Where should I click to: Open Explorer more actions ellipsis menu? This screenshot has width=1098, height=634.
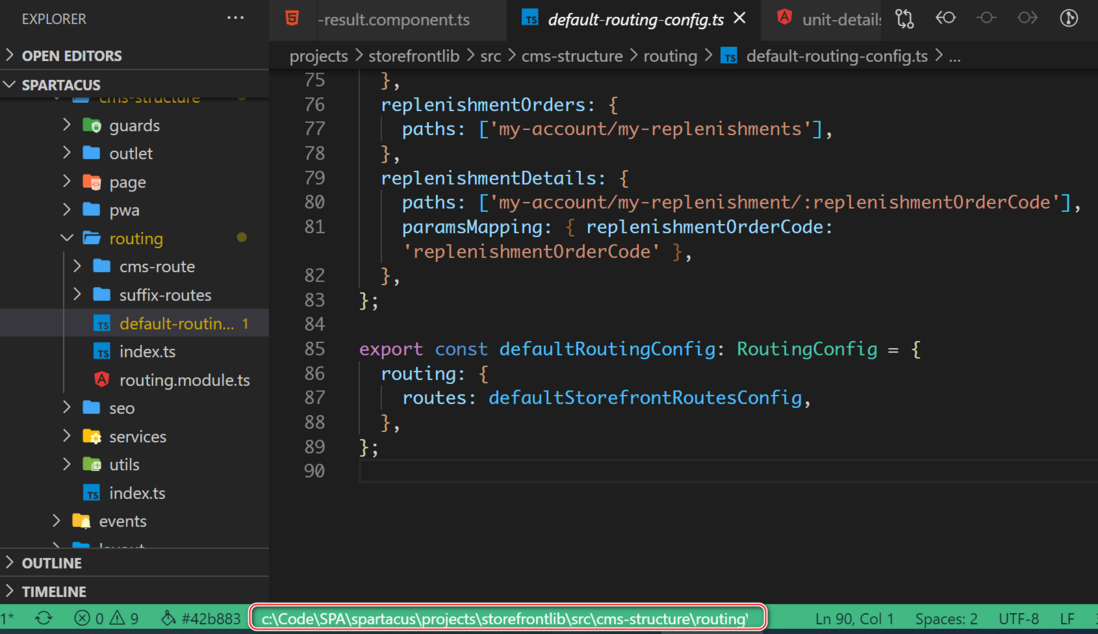pyautogui.click(x=235, y=18)
